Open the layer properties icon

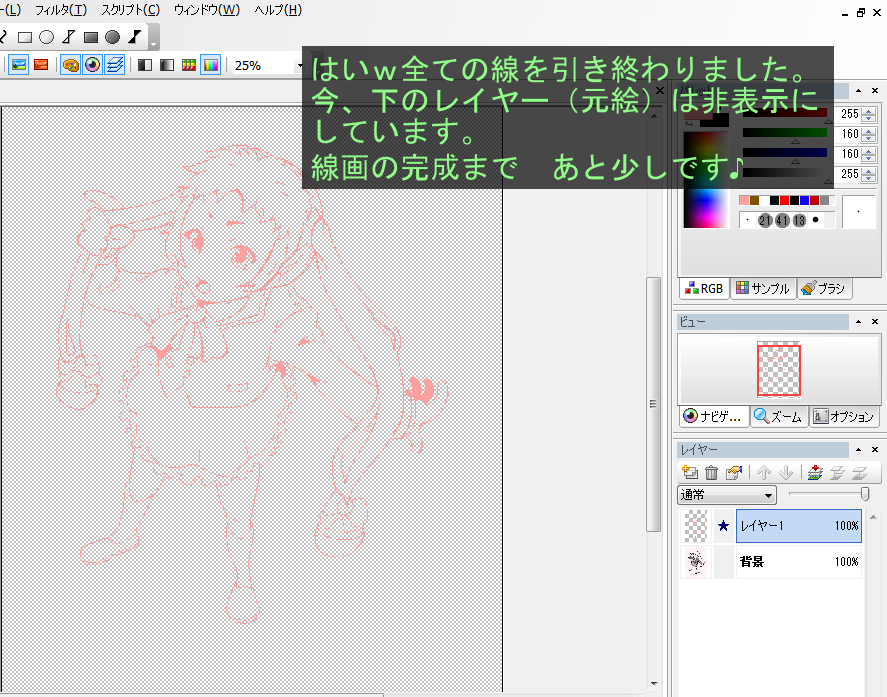pos(734,473)
